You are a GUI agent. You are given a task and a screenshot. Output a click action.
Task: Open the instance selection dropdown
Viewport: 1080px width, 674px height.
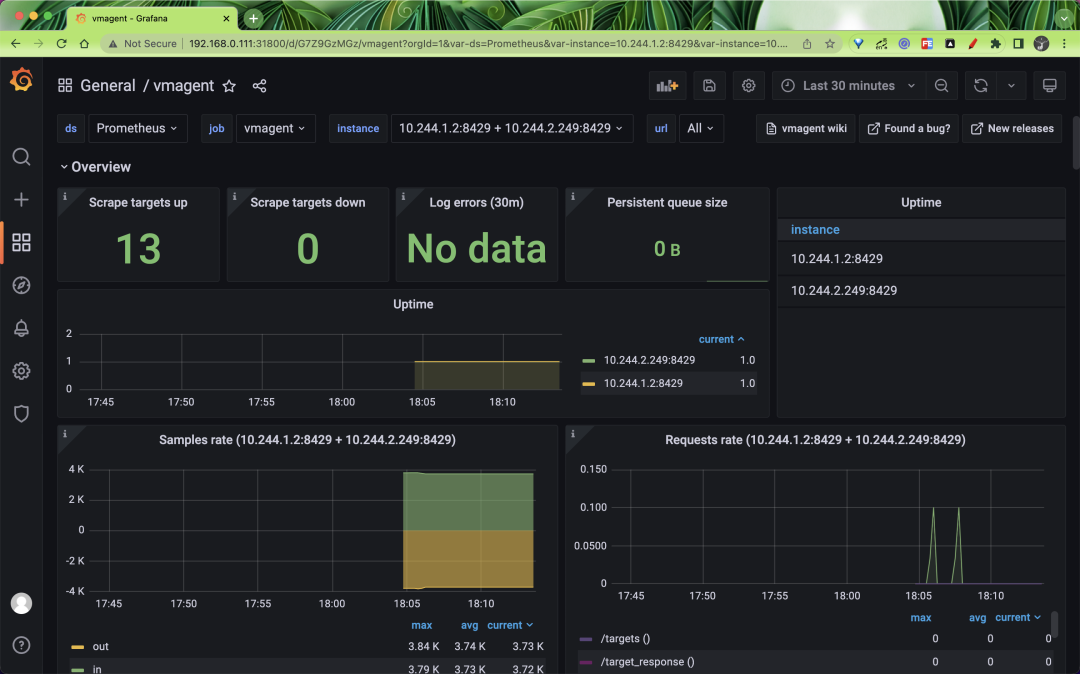(513, 128)
